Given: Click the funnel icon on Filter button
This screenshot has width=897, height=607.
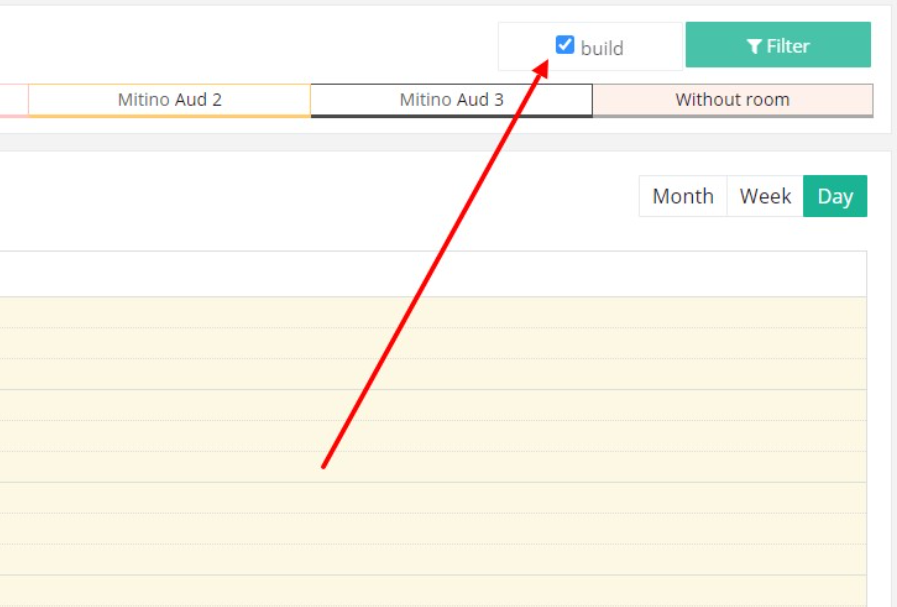Looking at the screenshot, I should click(x=754, y=46).
